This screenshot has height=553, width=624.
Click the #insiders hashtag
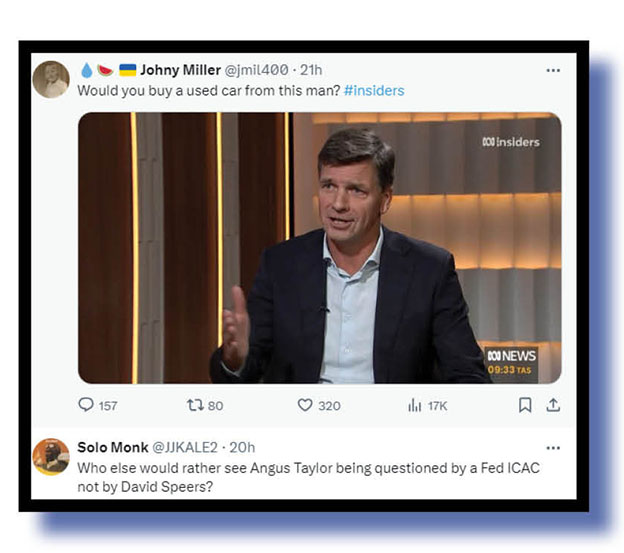[374, 90]
